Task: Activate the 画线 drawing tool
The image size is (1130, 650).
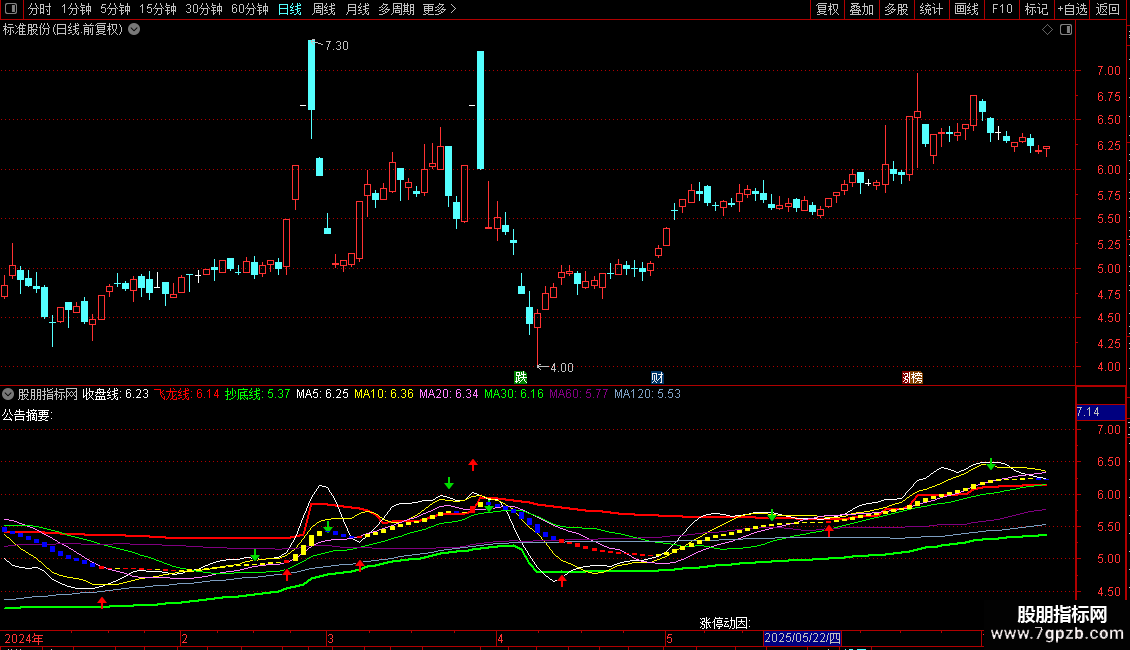Action: (966, 9)
